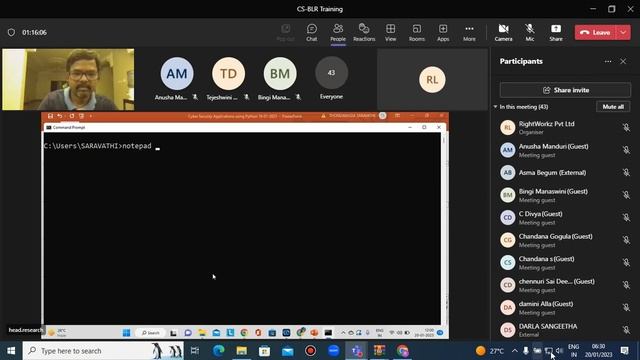Click the Command Prompt vertical scrollbar
The width and height of the screenshot is (640, 360).
click(443, 229)
